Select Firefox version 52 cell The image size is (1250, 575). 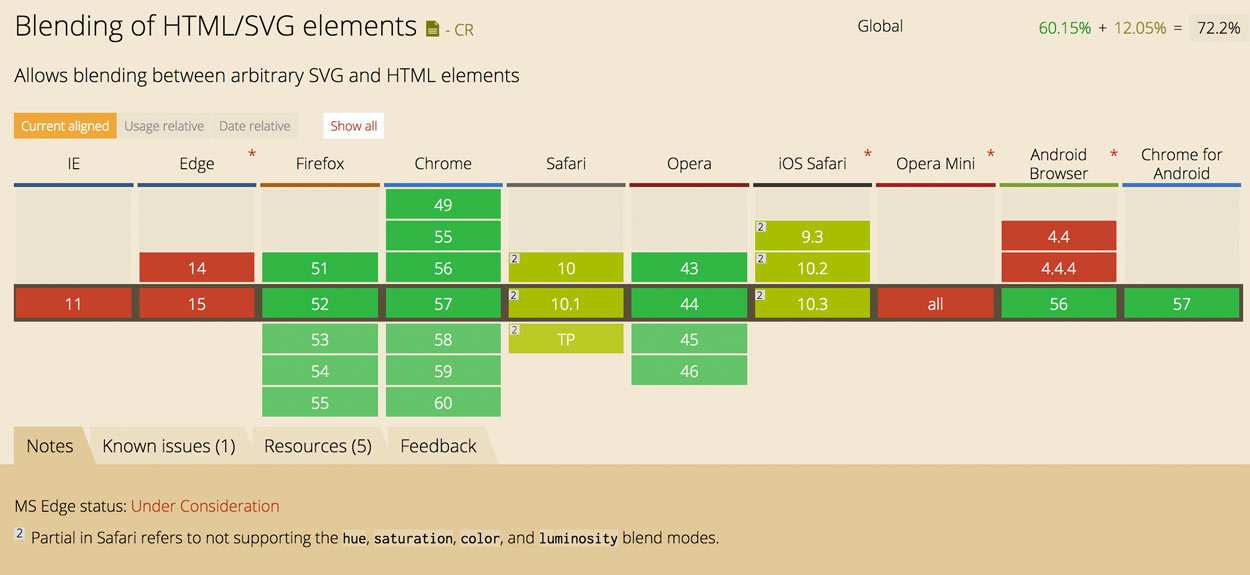(x=320, y=304)
